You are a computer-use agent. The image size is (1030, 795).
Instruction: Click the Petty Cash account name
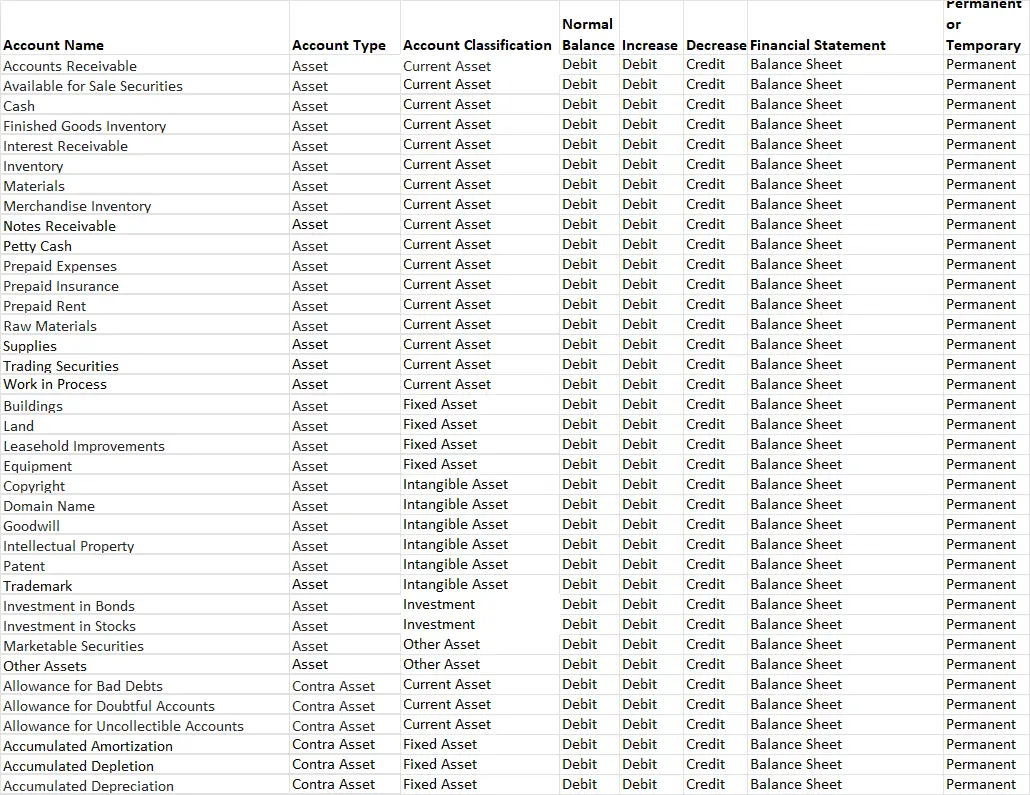tap(38, 246)
